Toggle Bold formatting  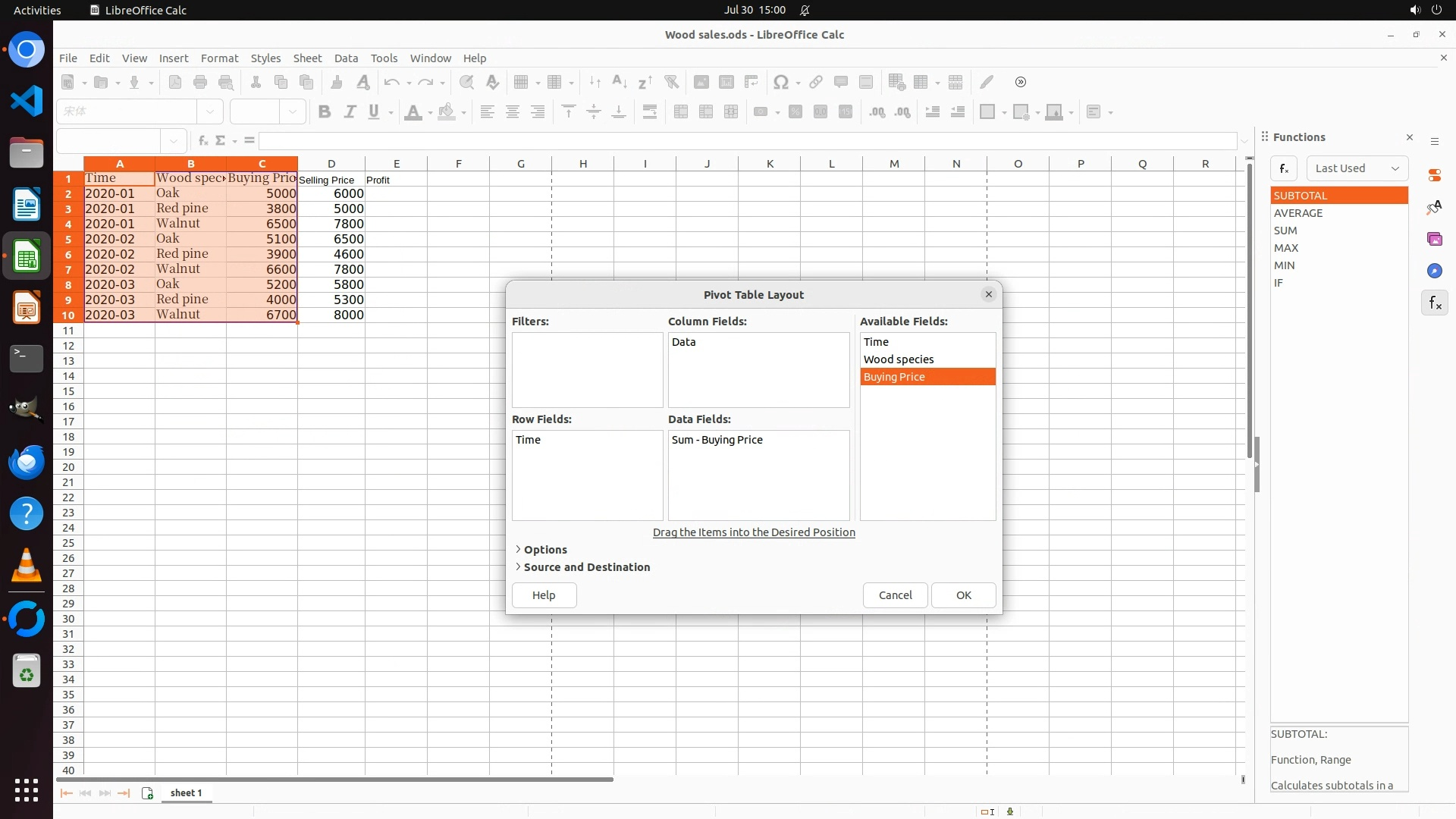pos(325,112)
